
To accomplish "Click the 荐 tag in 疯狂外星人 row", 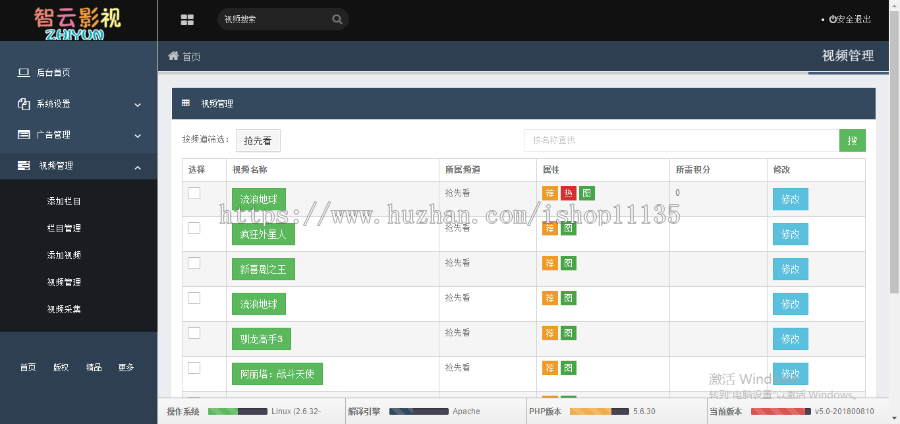I will click(550, 228).
